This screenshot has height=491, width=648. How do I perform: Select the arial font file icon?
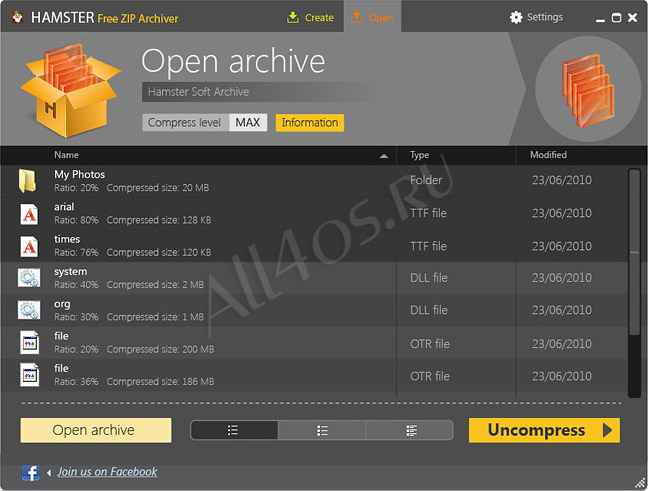(29, 214)
